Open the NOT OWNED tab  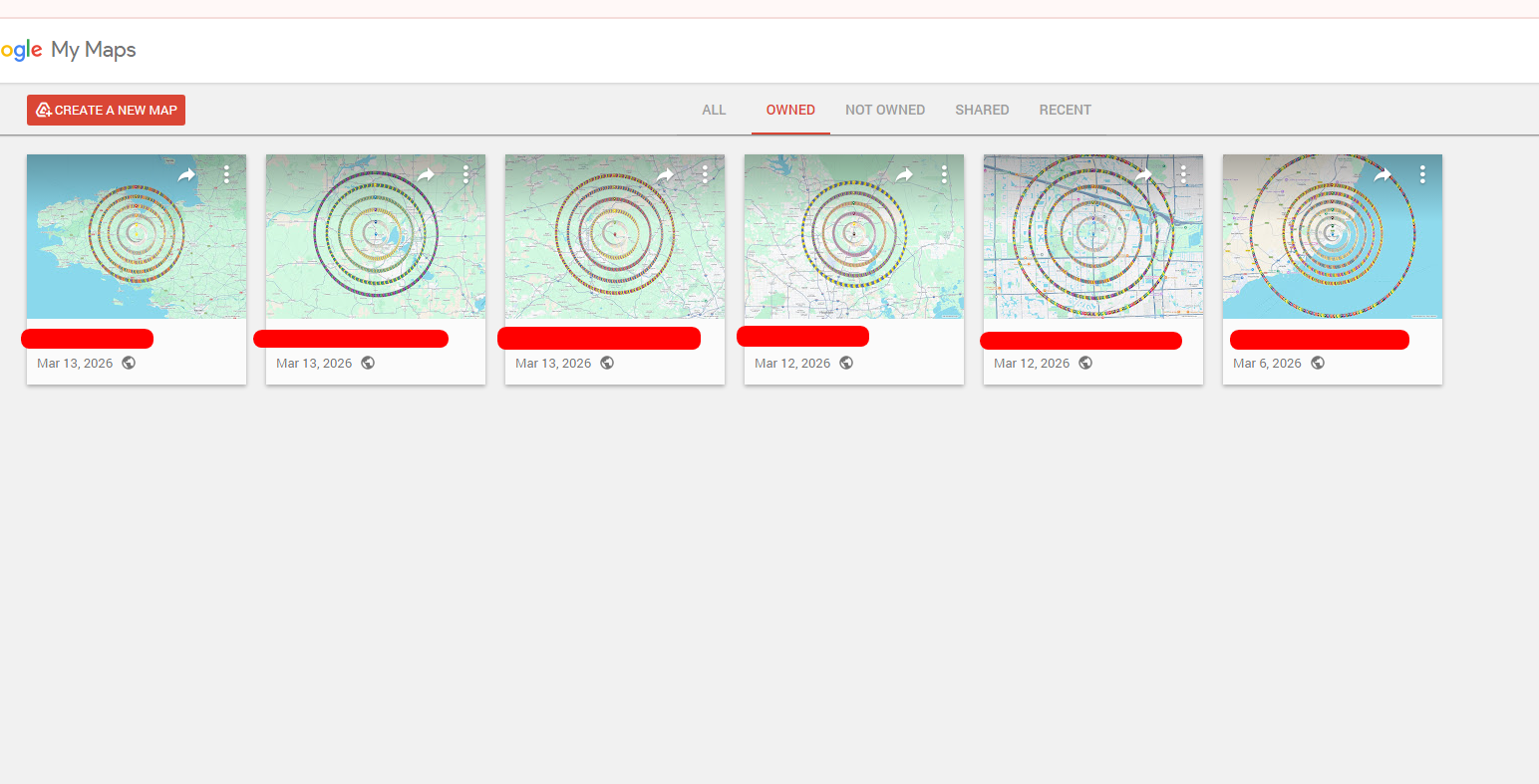pyautogui.click(x=885, y=110)
